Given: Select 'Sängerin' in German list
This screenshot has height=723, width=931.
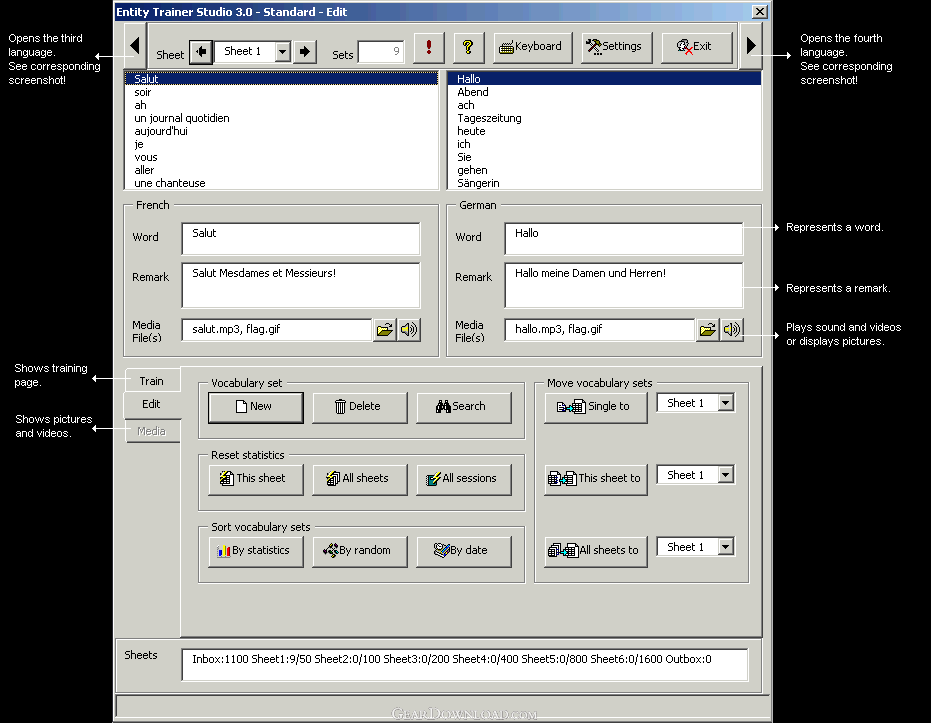Looking at the screenshot, I should coord(604,183).
